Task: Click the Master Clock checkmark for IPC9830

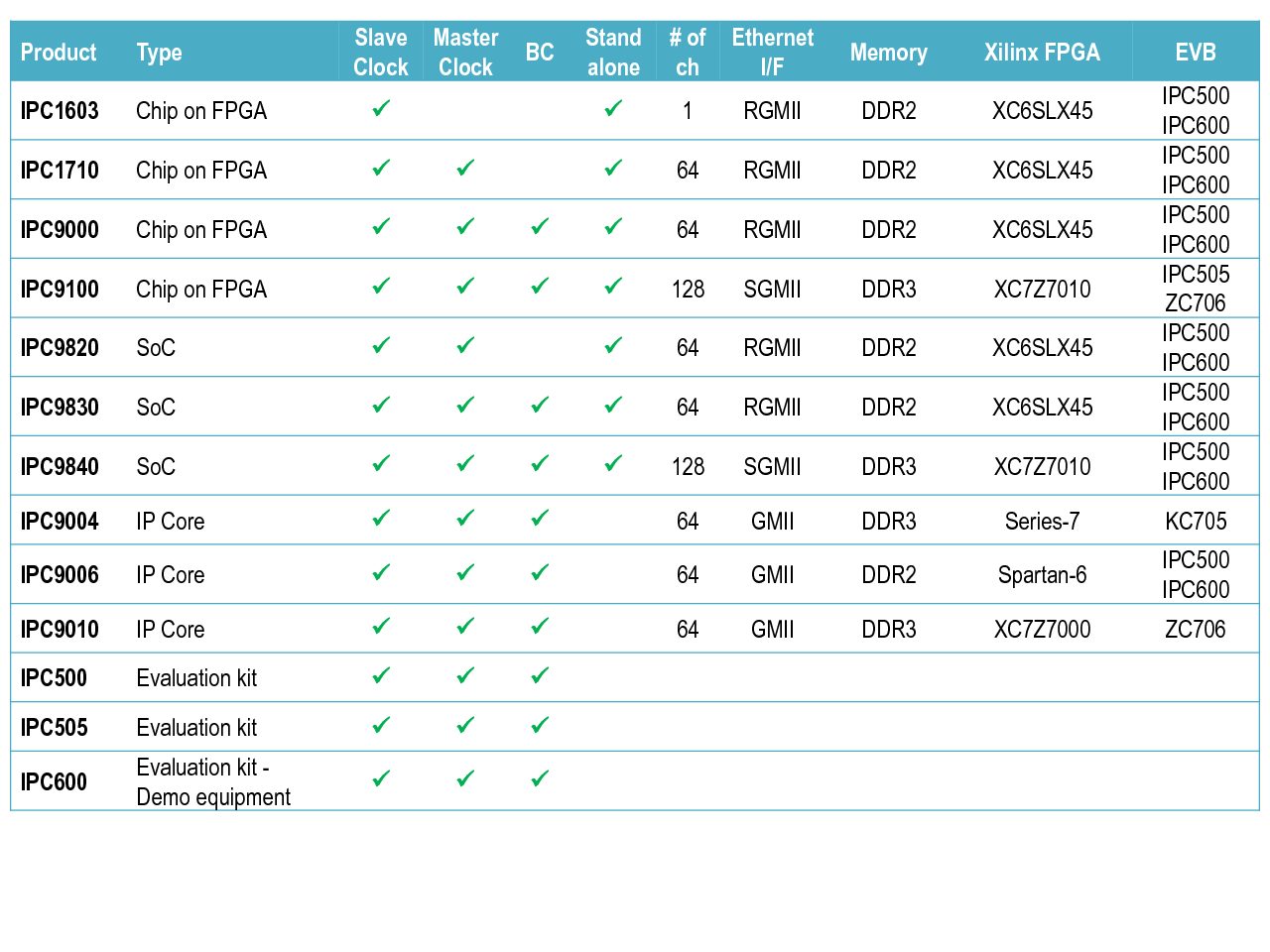Action: 465,405
